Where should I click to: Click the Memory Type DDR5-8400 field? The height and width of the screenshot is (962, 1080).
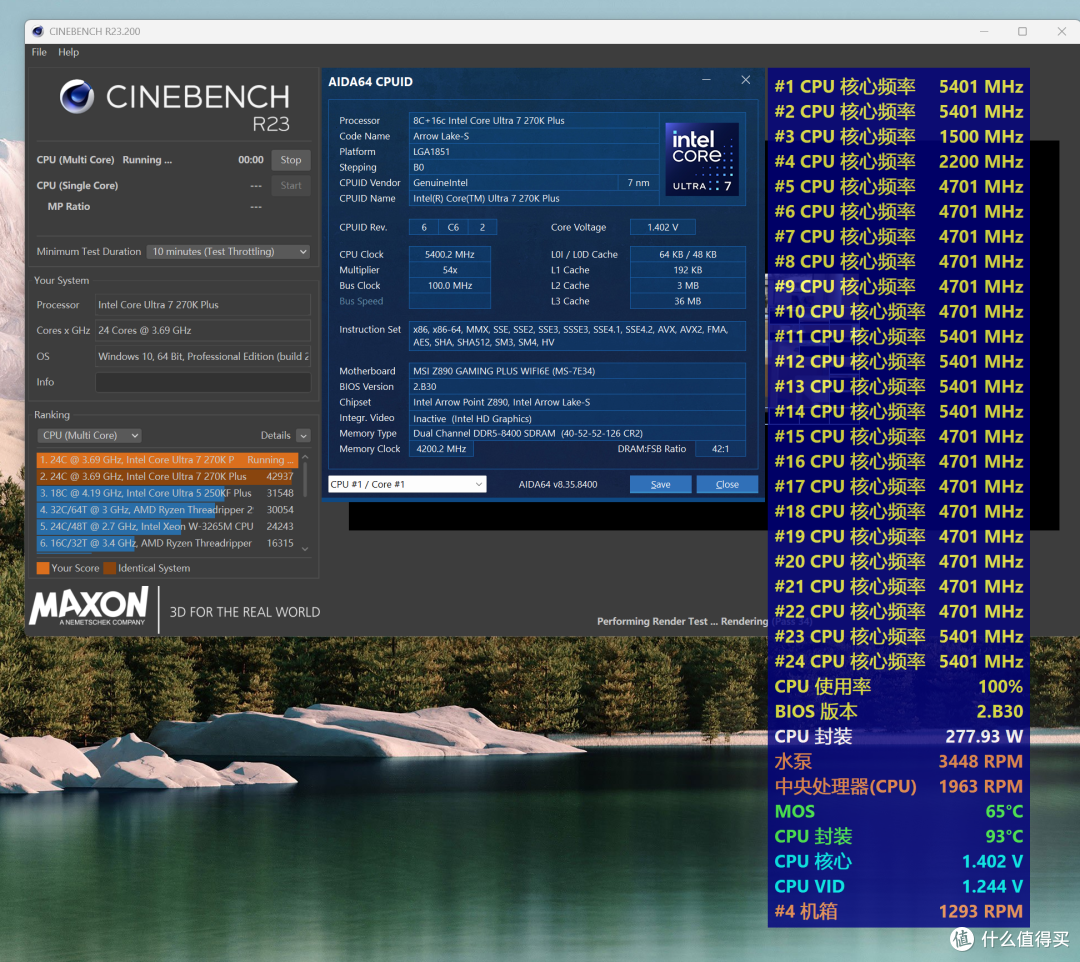click(x=577, y=433)
